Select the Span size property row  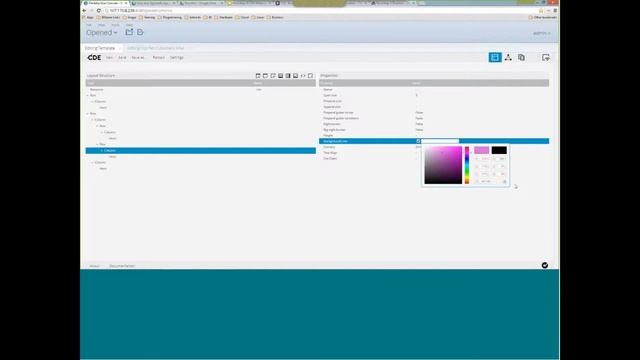click(x=434, y=95)
